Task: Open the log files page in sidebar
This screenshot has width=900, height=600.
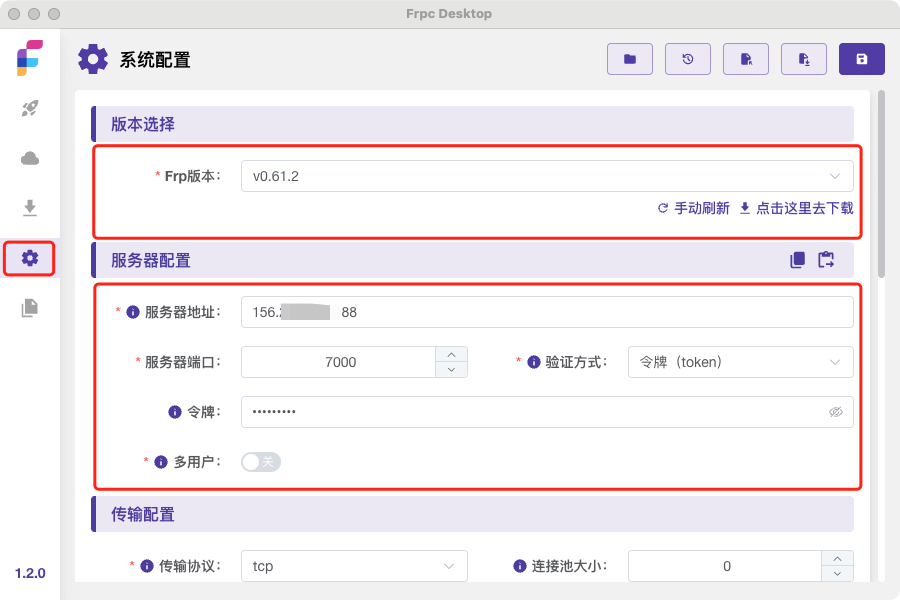Action: pos(30,308)
